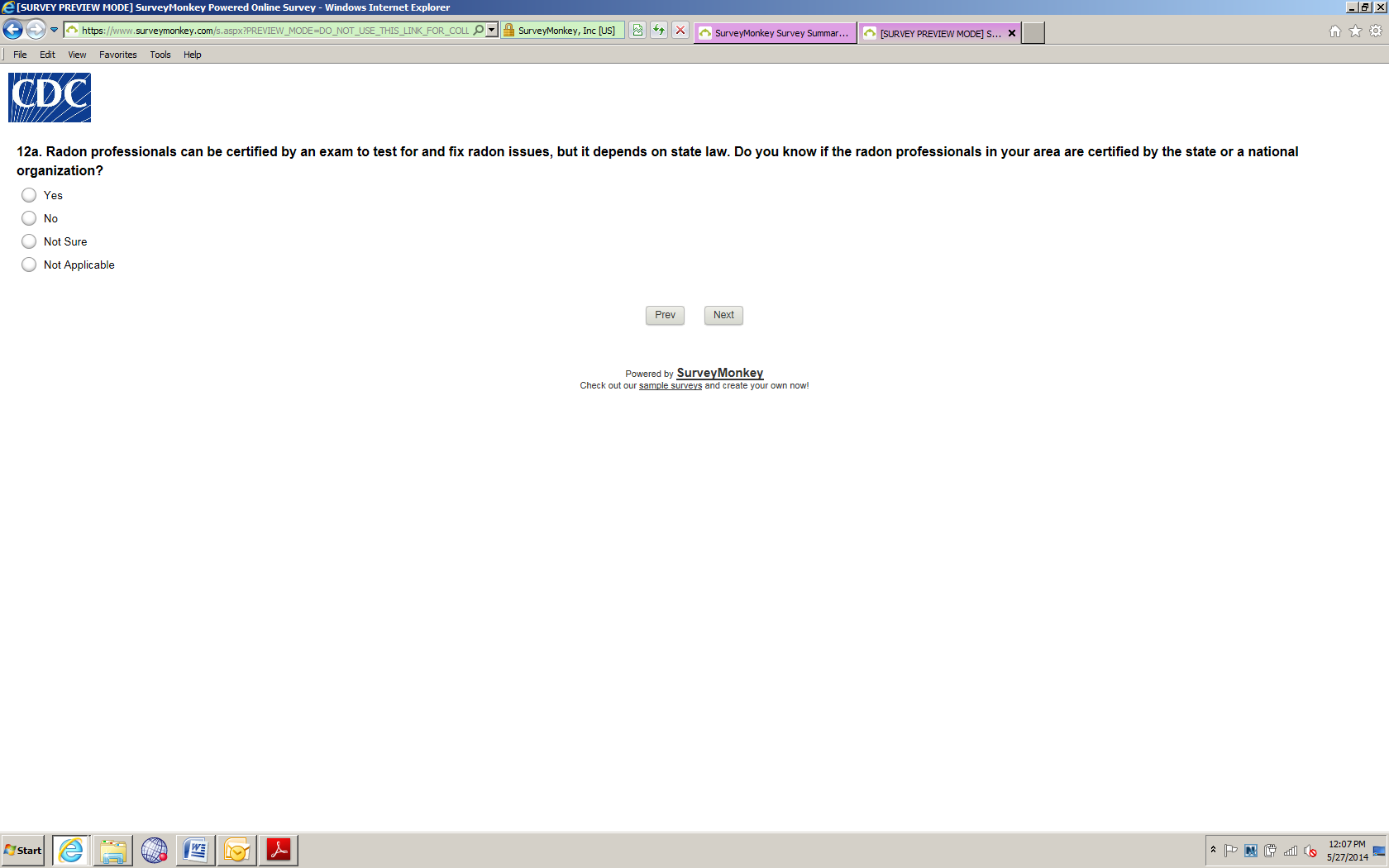Viewport: 1389px width, 868px height.
Task: Open Microsoft Word from the taskbar
Action: click(x=195, y=850)
